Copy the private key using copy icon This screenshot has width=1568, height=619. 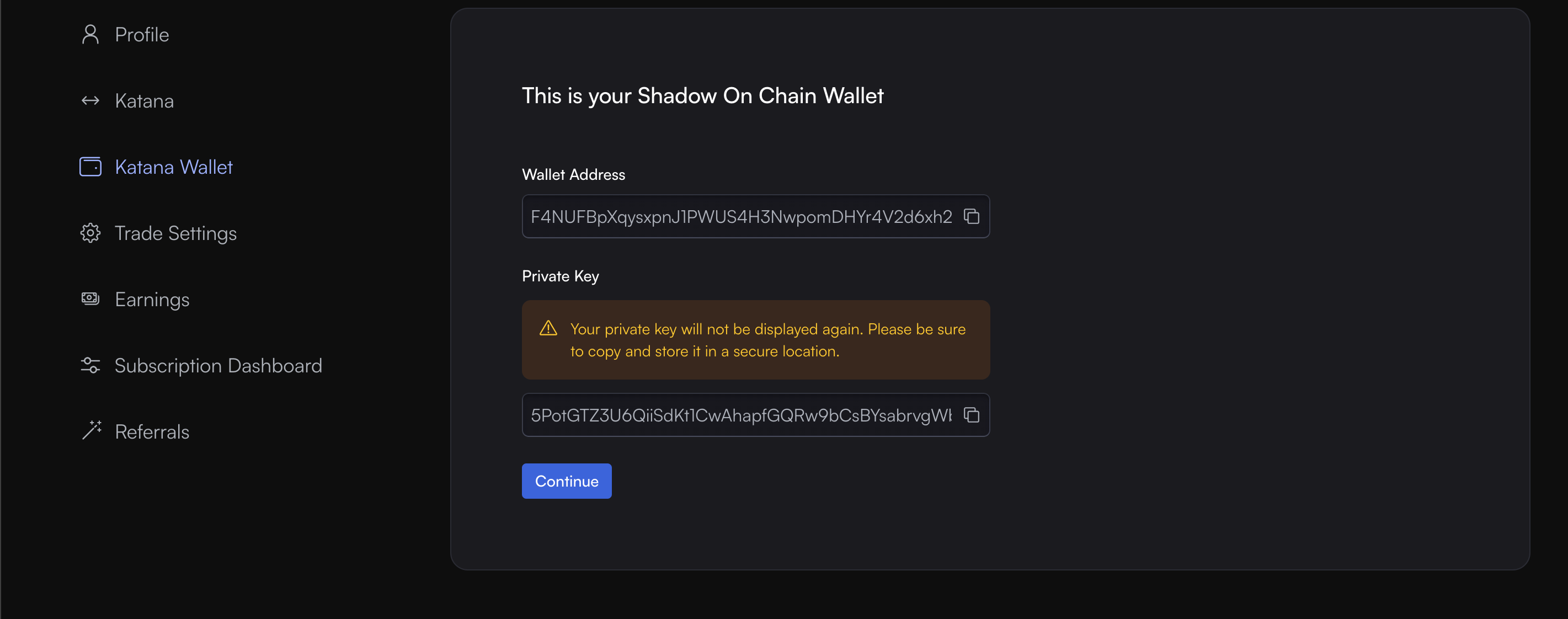tap(972, 415)
